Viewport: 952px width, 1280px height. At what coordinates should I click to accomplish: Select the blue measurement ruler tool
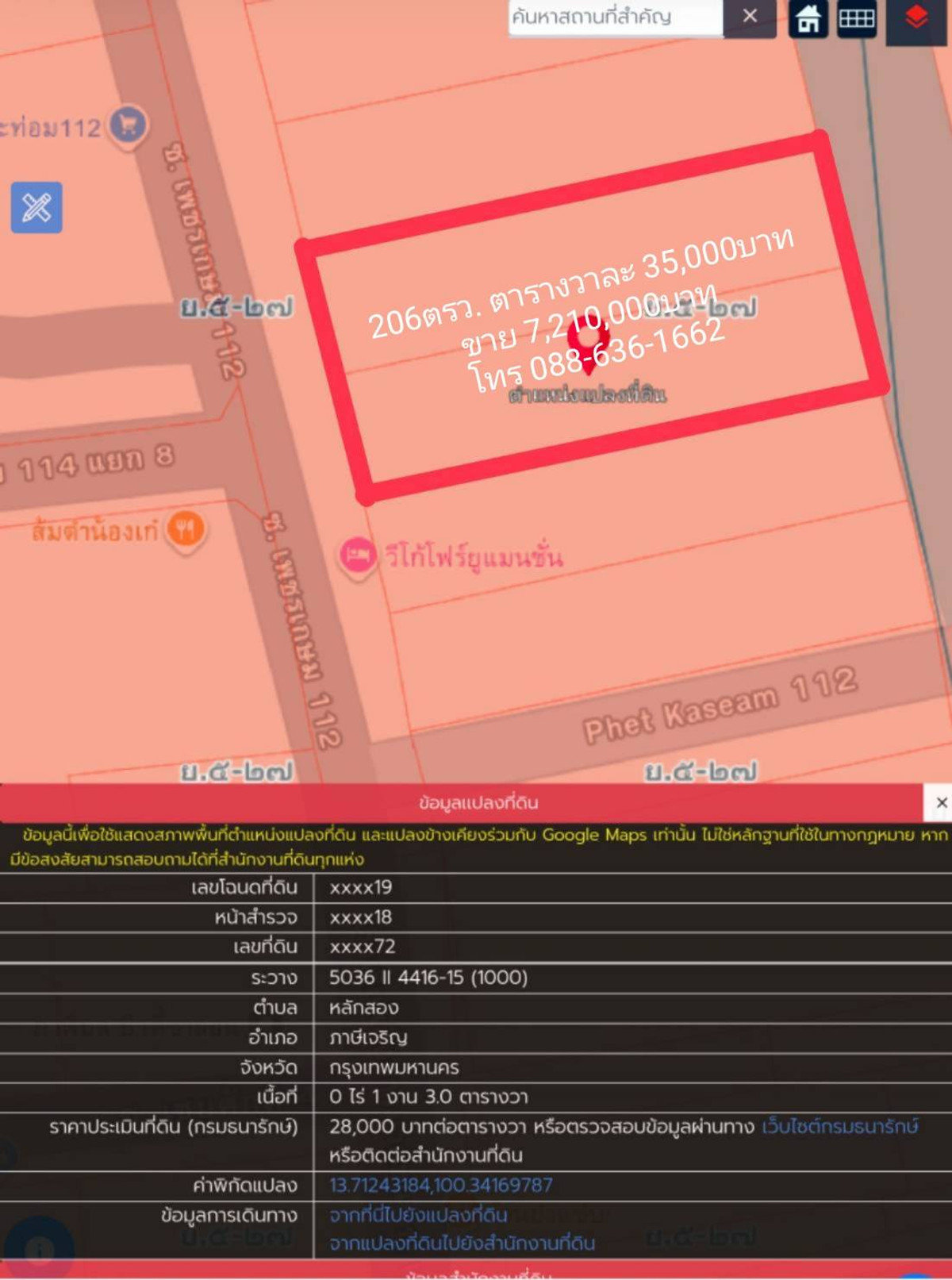coord(36,208)
